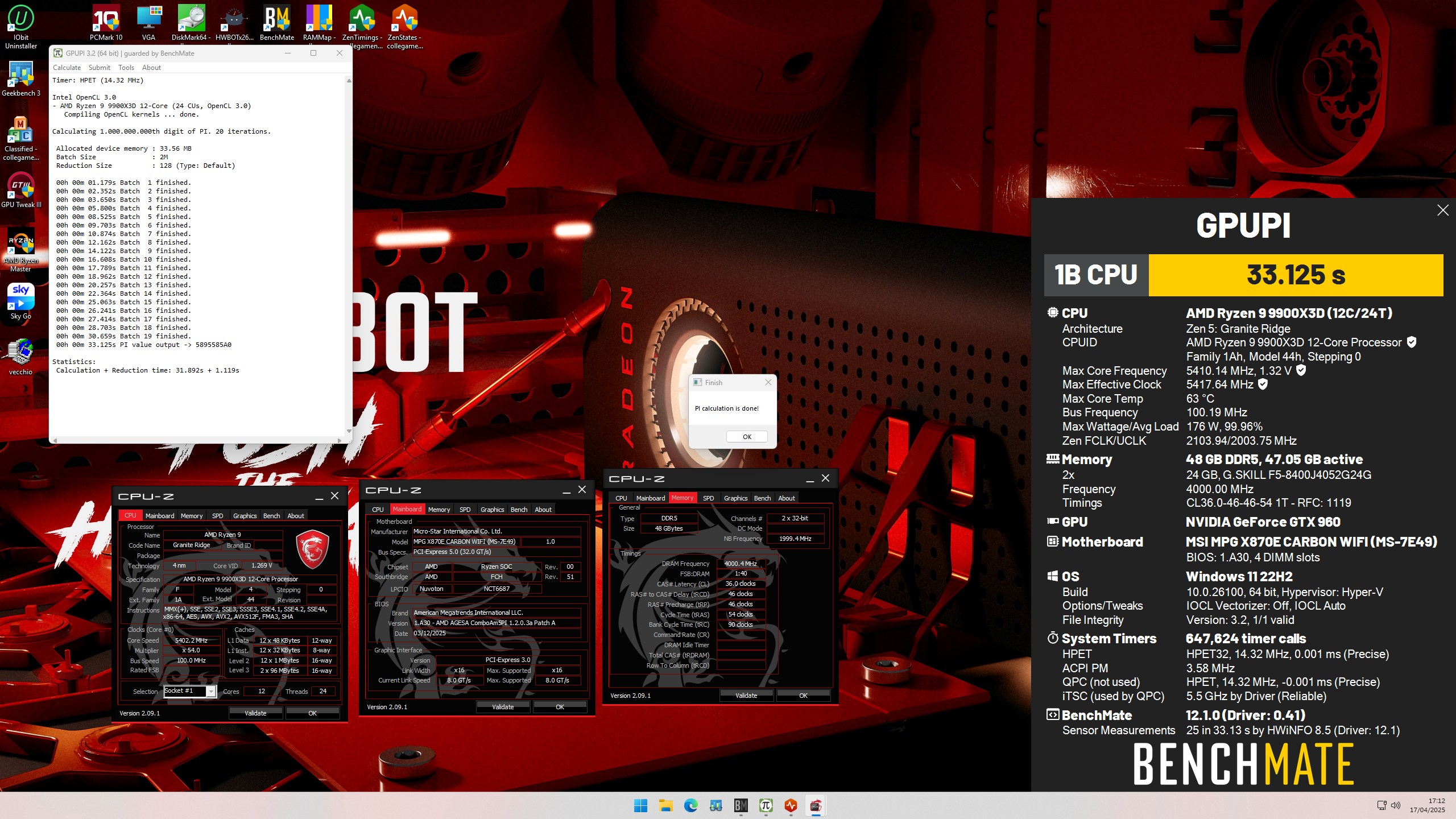Viewport: 1456px width, 819px height.
Task: Switch to Memory tab in left CPU-Z window
Action: point(192,516)
